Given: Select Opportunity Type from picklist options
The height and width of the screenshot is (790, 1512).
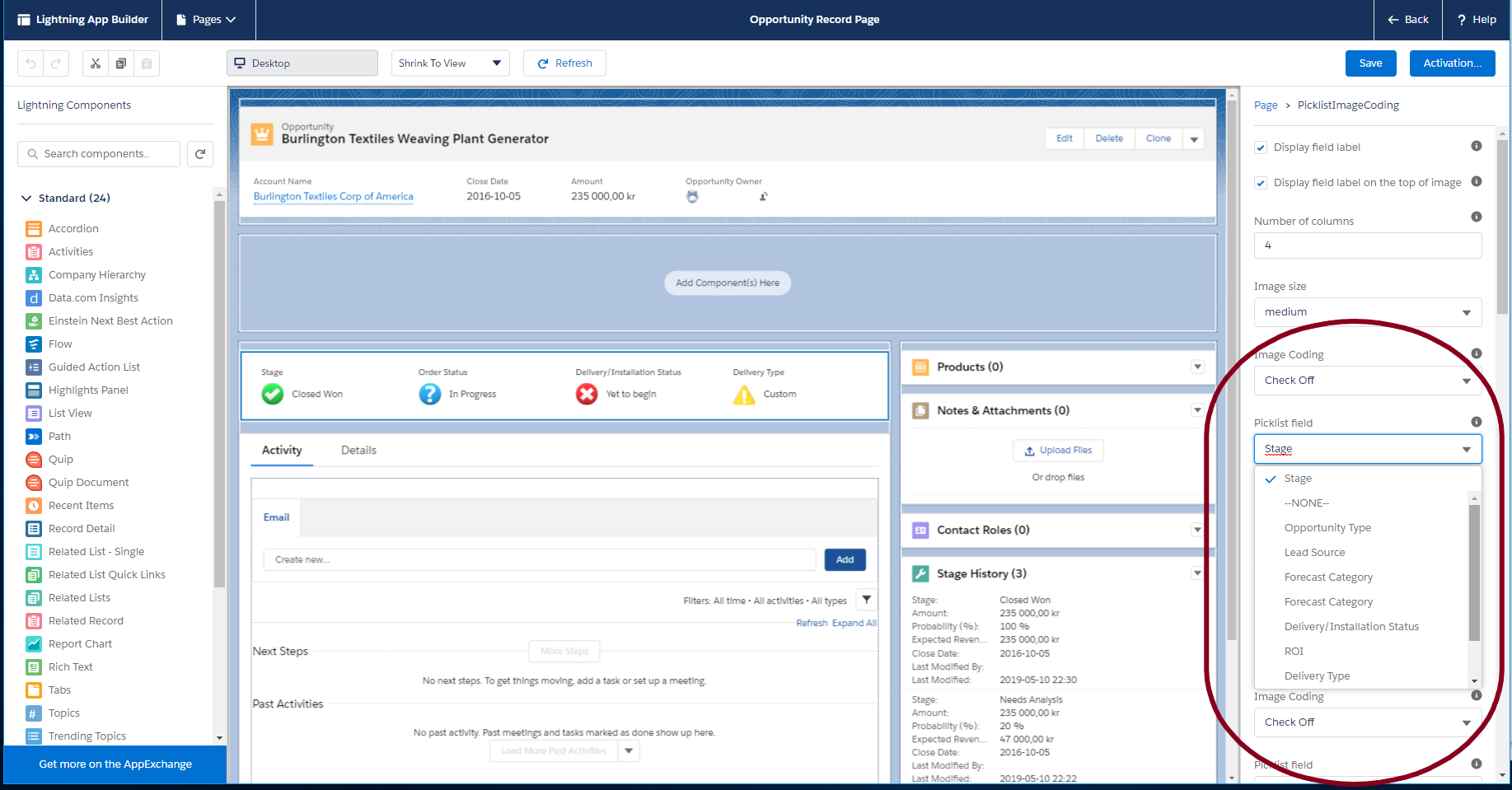Looking at the screenshot, I should click(x=1327, y=528).
